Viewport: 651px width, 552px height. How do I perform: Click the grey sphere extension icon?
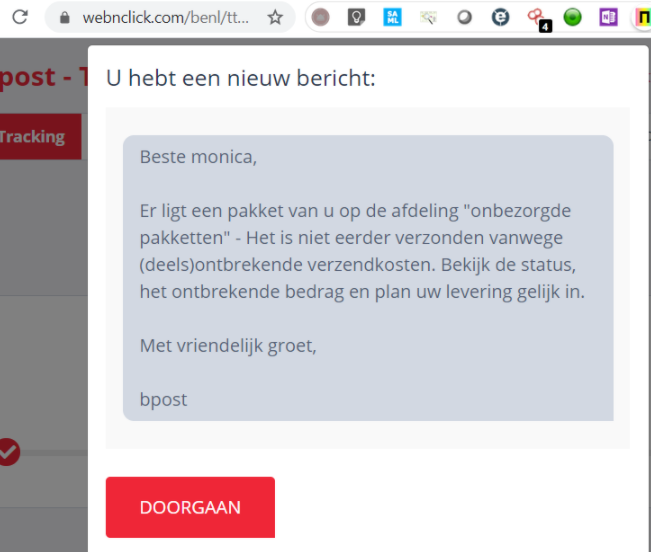[465, 17]
